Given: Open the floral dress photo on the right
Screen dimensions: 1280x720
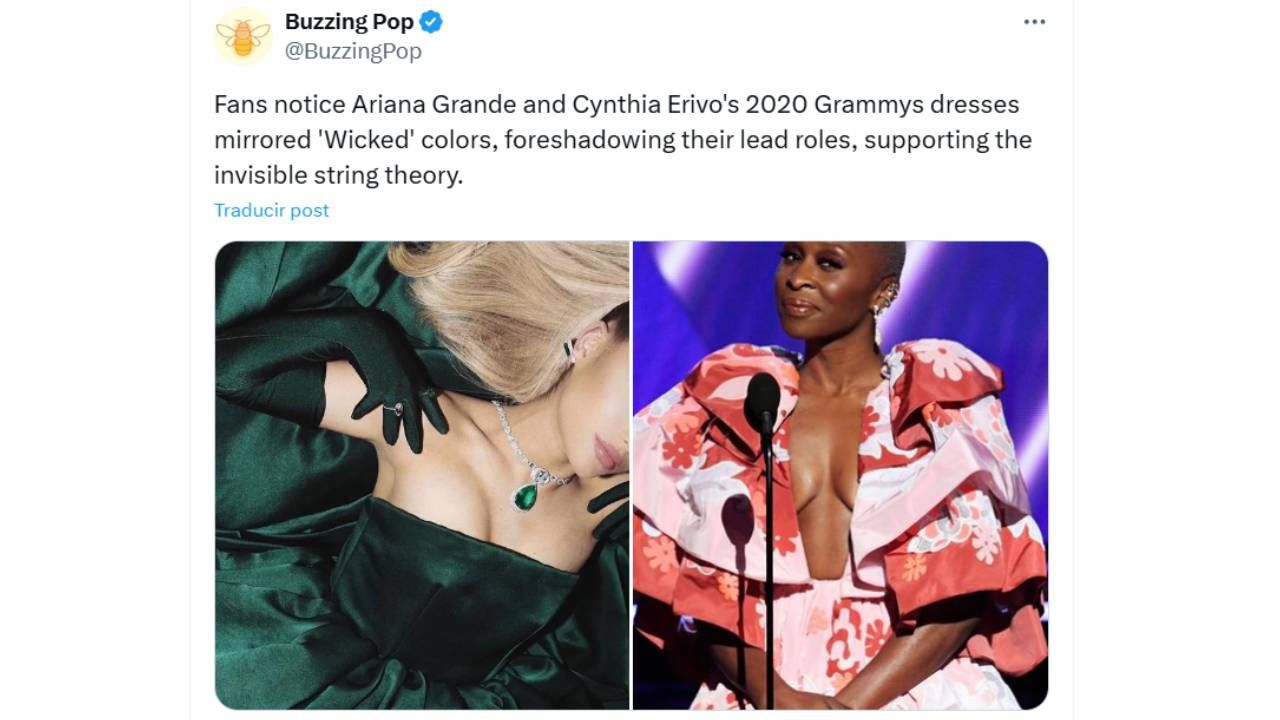Looking at the screenshot, I should [x=840, y=475].
